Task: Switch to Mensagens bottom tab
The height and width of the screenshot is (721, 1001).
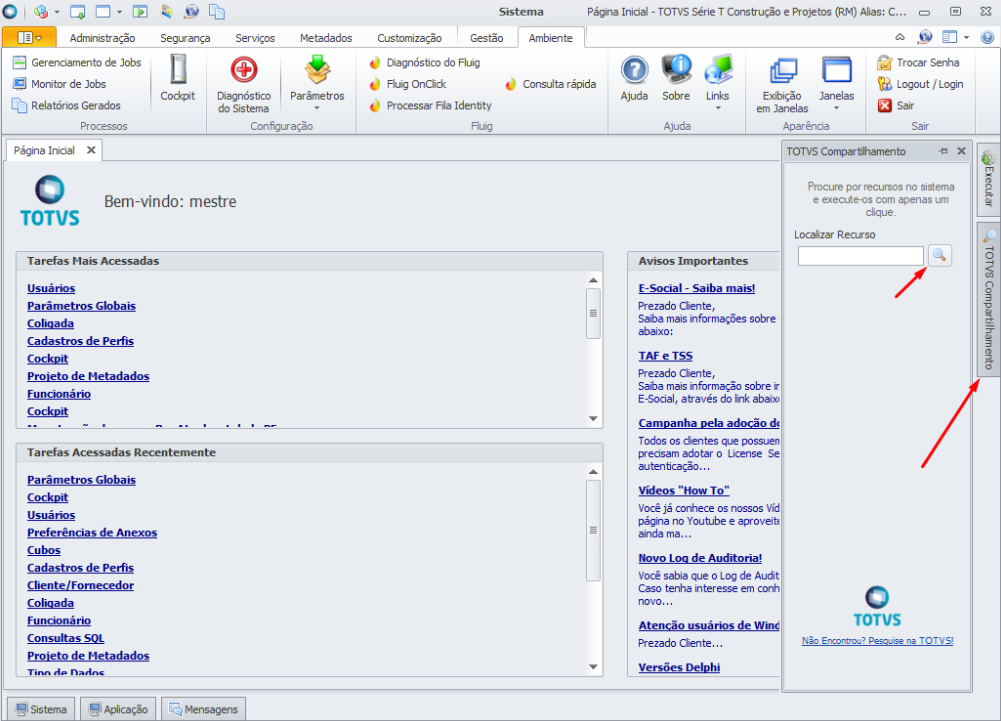Action: tap(203, 710)
